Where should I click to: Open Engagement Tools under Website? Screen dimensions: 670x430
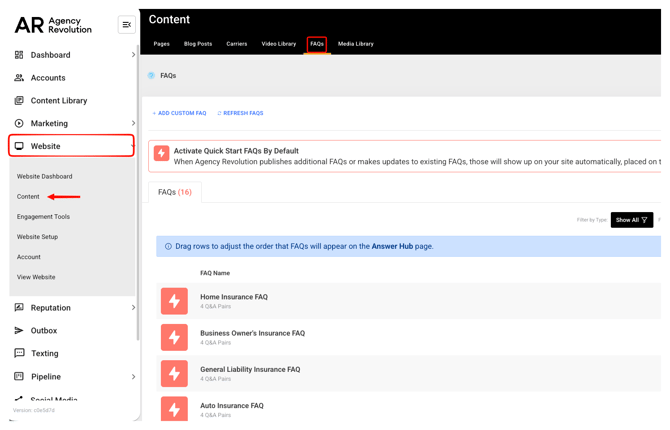click(43, 217)
